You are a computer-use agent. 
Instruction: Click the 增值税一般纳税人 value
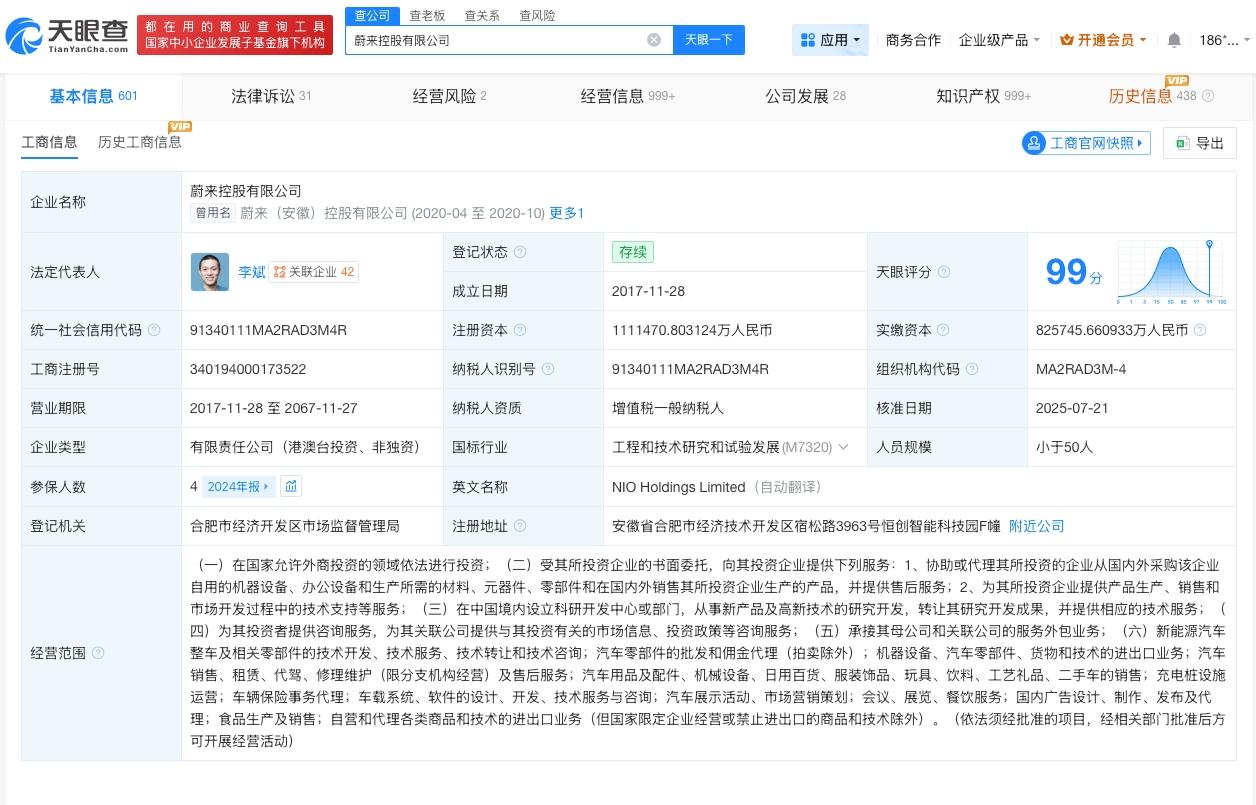668,408
